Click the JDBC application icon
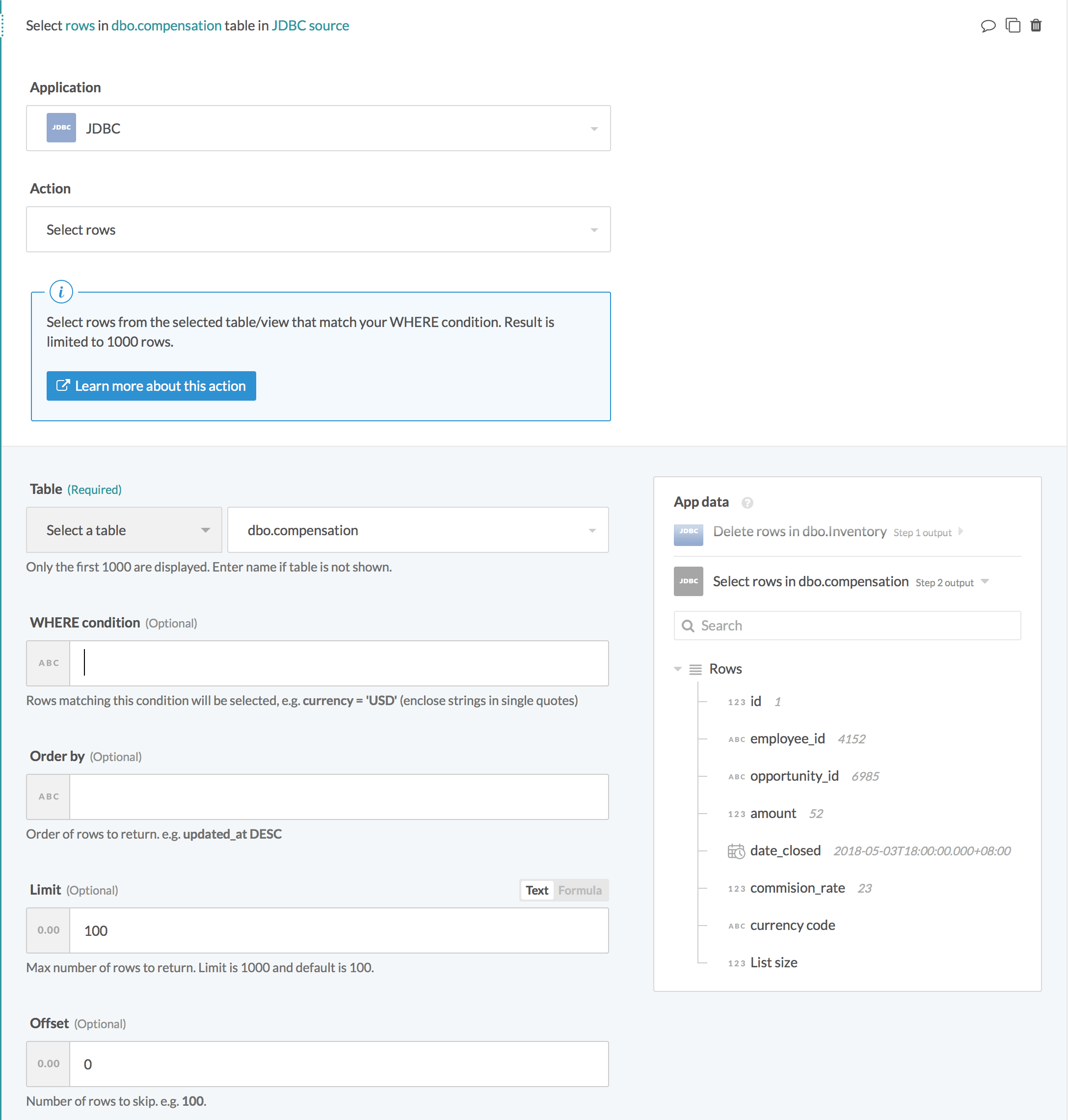The image size is (1068, 1120). 62,128
